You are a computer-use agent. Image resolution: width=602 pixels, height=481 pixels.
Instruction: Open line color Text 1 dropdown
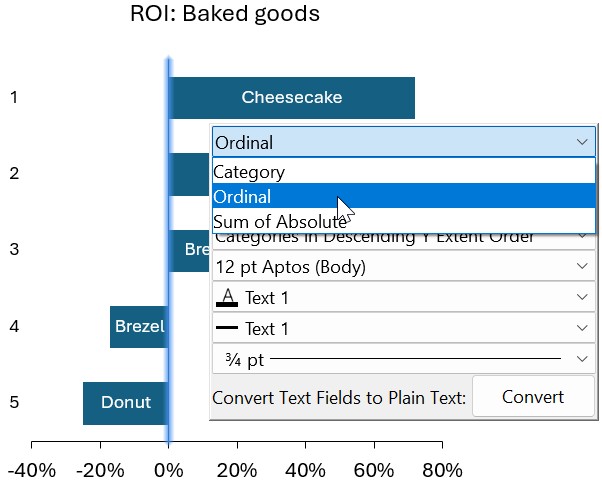tap(404, 328)
